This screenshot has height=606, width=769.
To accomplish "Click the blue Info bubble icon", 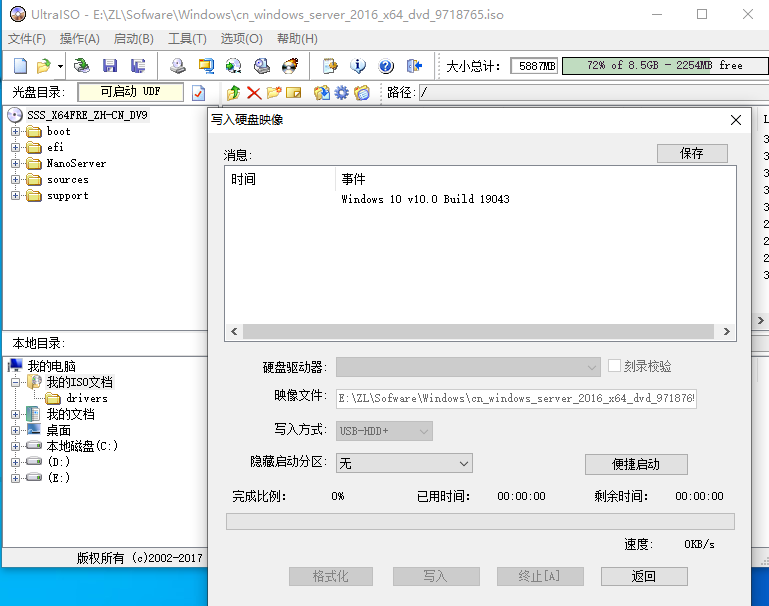I will [358, 66].
